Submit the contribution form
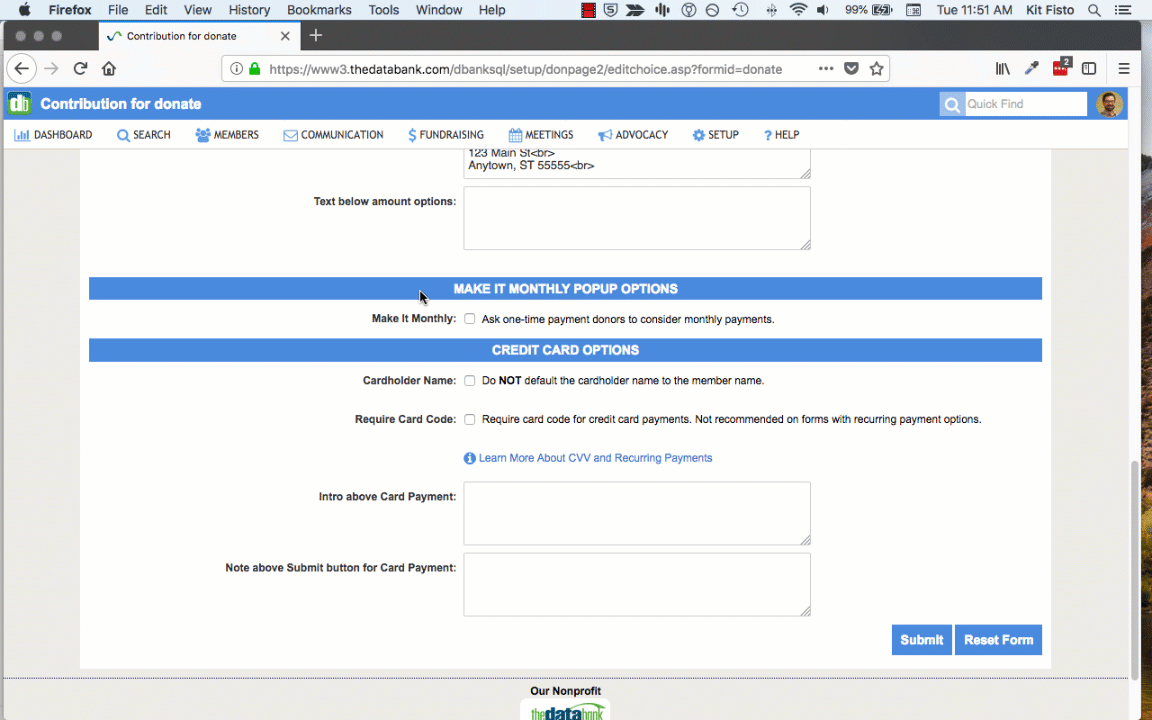Viewport: 1152px width, 720px height. pyautogui.click(x=921, y=640)
